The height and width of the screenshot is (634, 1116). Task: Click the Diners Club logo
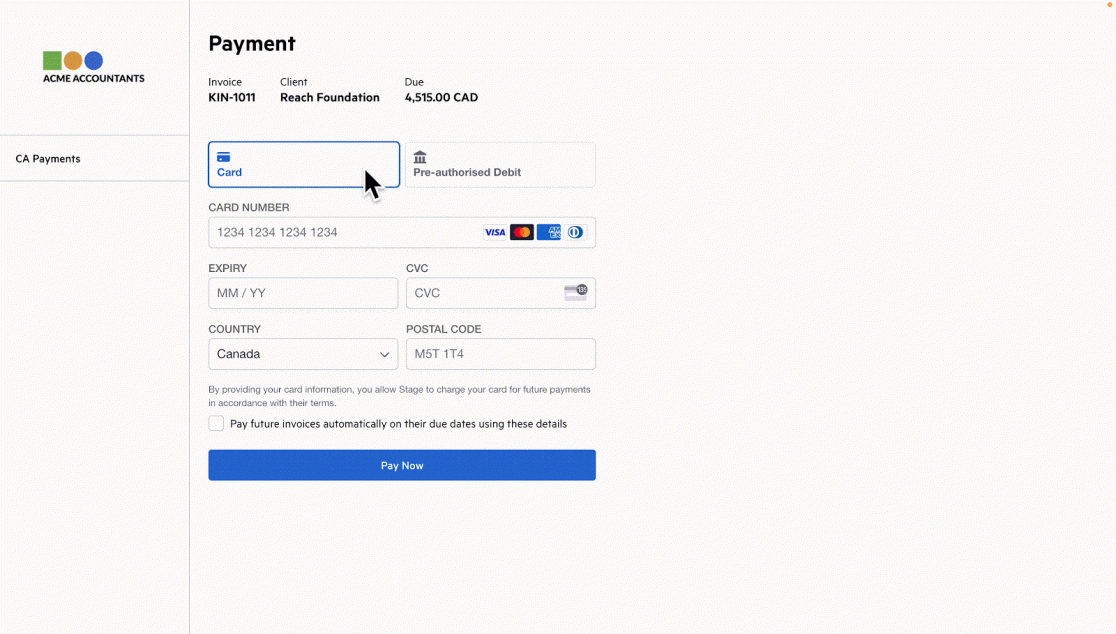[x=575, y=232]
